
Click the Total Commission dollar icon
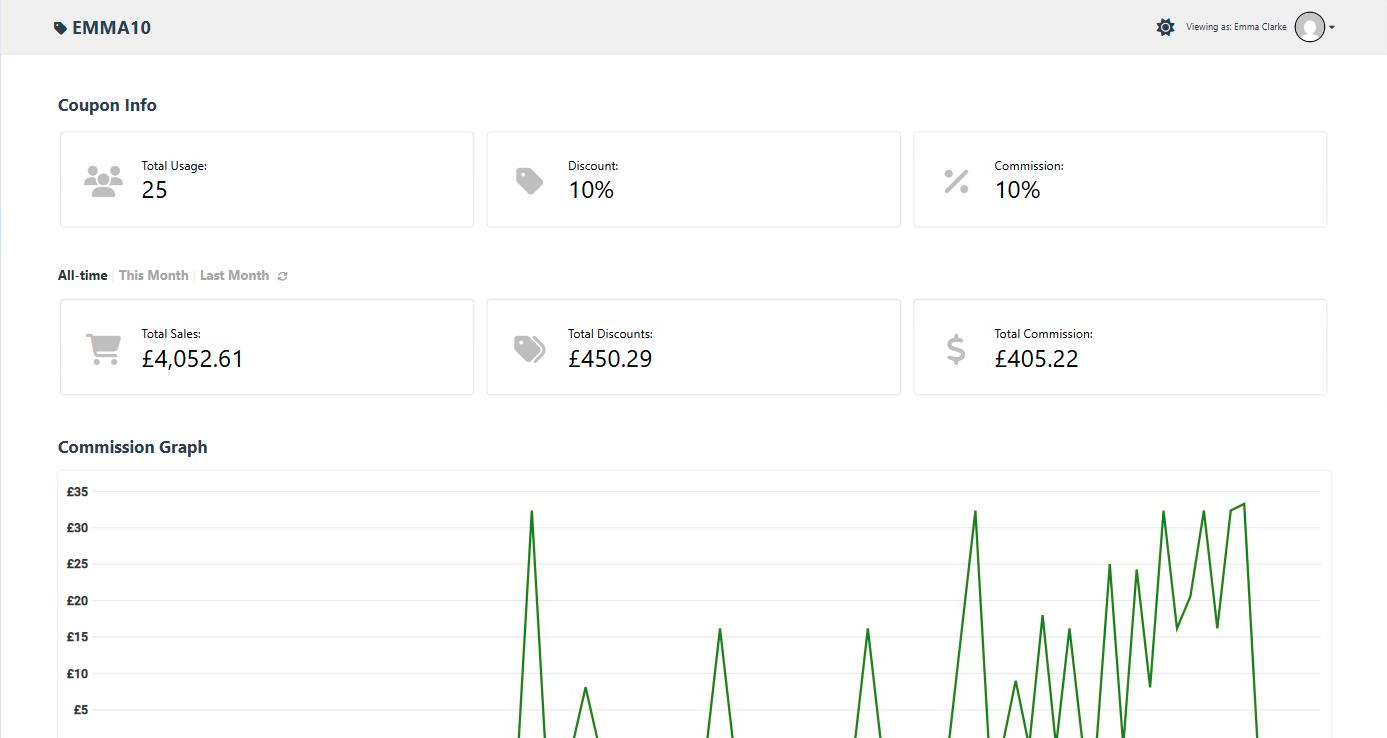(956, 348)
